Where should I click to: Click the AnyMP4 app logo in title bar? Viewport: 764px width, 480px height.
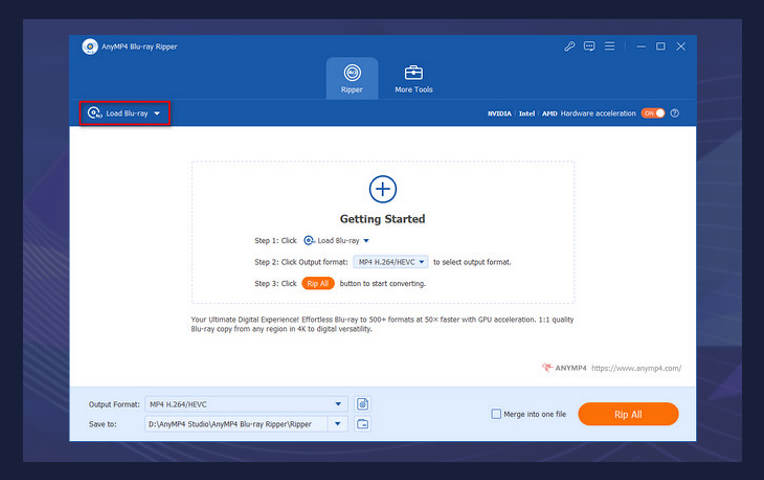[x=90, y=46]
